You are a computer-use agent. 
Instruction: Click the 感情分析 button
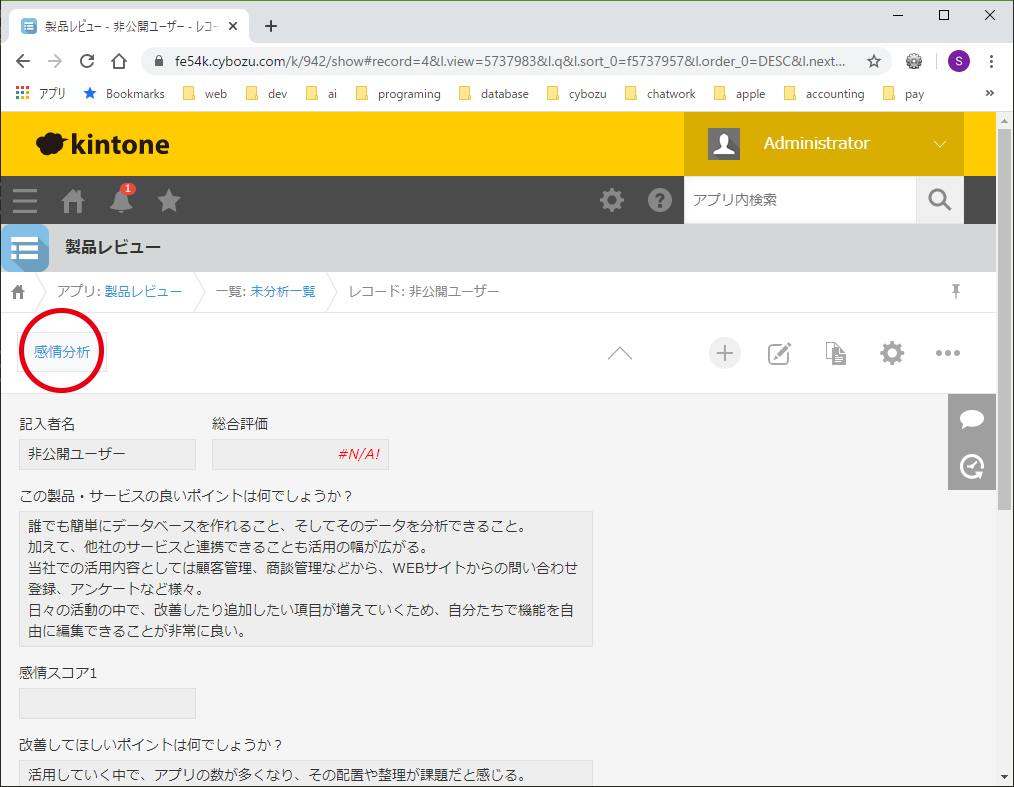point(62,352)
